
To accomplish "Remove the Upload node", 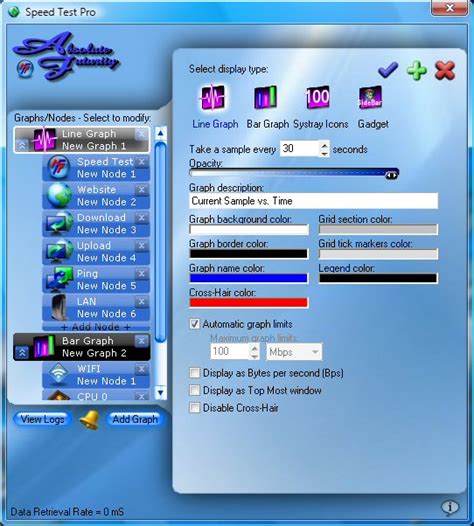I will click(142, 246).
